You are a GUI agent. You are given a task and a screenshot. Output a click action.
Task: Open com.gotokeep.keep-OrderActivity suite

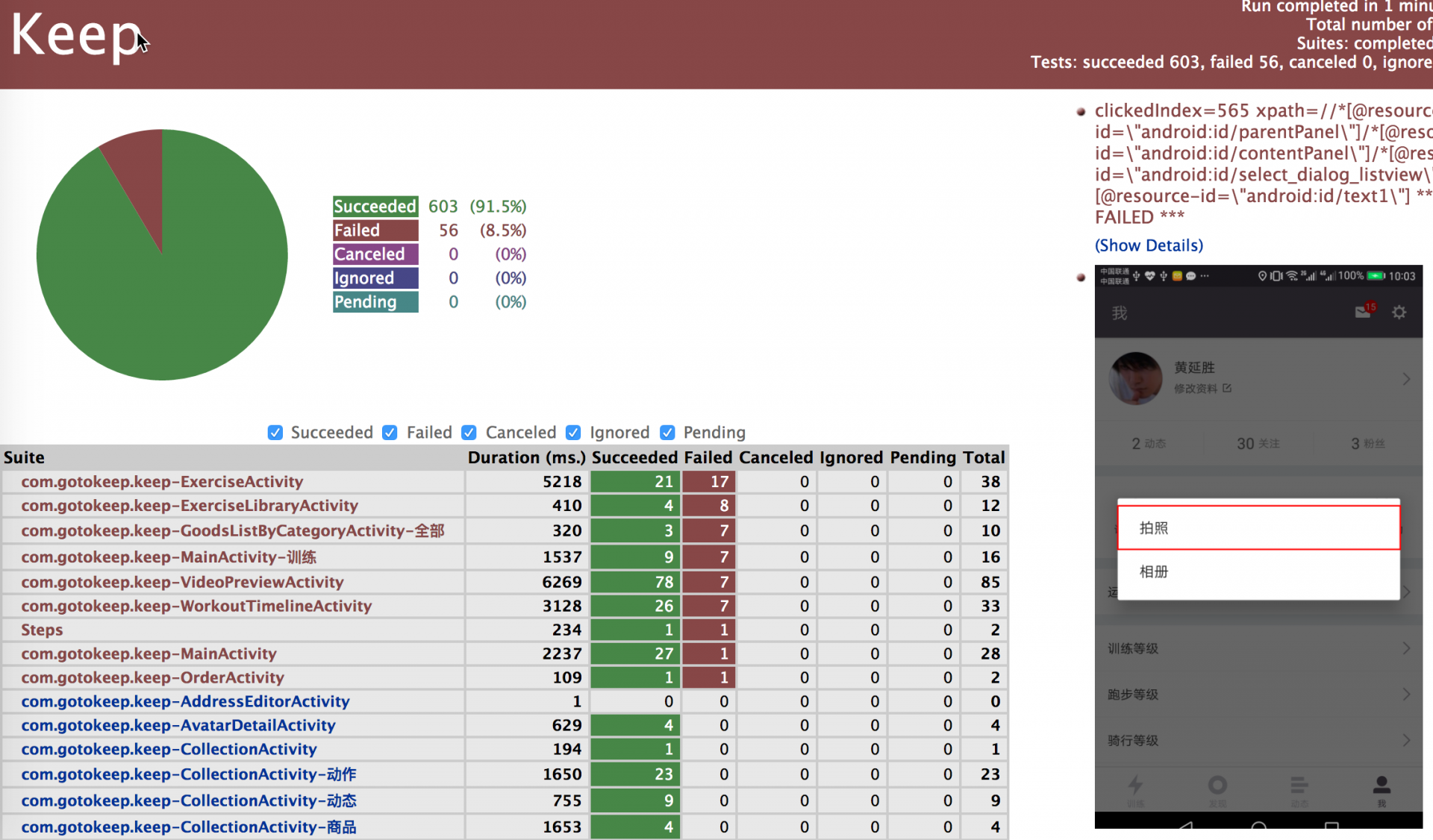pyautogui.click(x=152, y=677)
